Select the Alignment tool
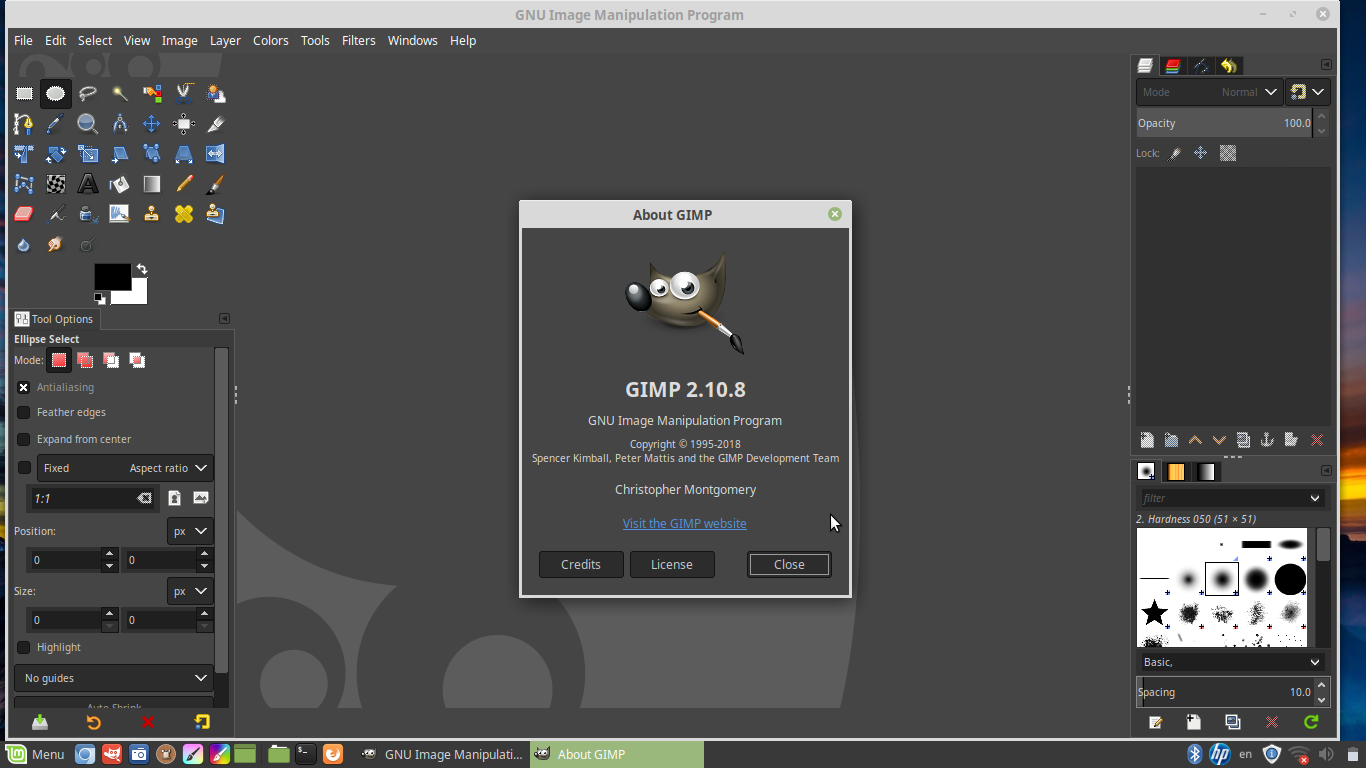 pyautogui.click(x=184, y=124)
